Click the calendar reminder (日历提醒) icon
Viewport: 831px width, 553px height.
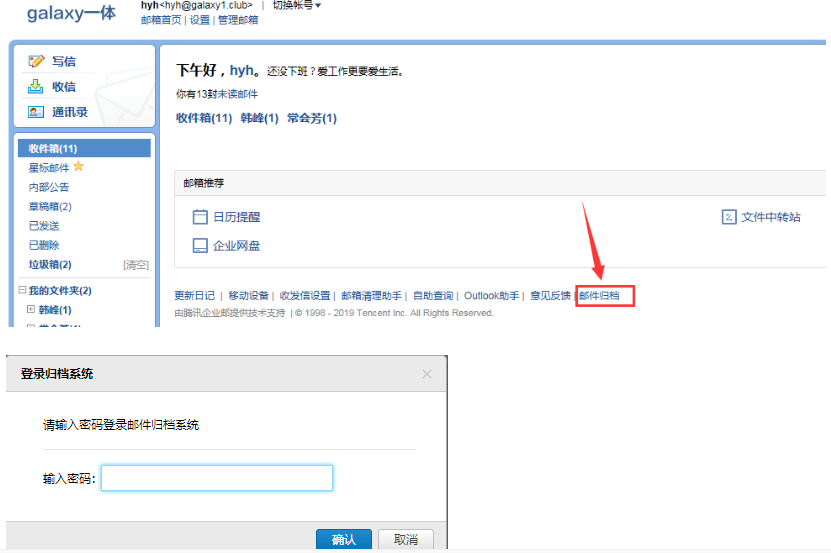(200, 217)
